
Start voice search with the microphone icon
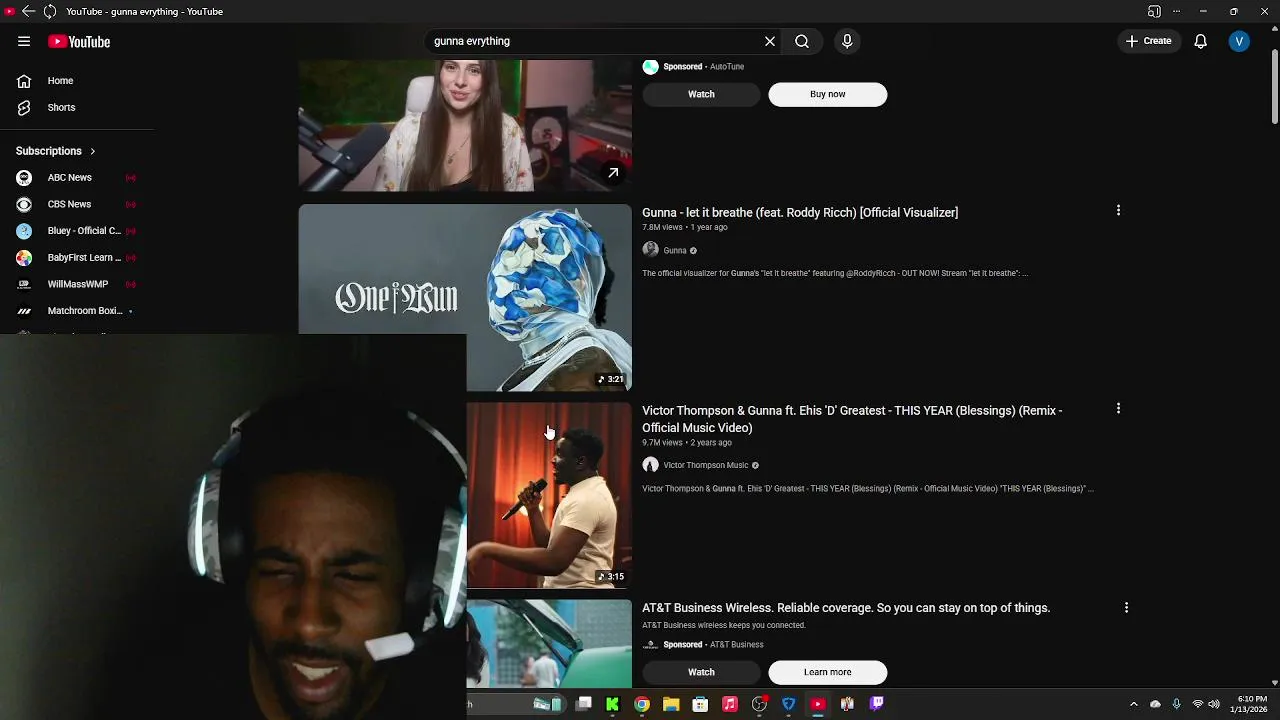[847, 41]
